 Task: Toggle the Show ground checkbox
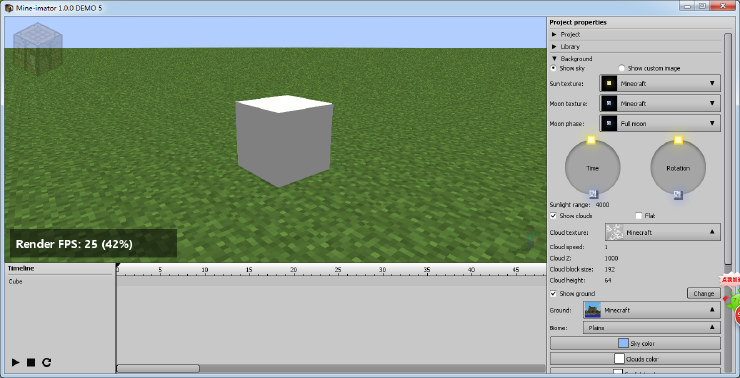point(553,294)
